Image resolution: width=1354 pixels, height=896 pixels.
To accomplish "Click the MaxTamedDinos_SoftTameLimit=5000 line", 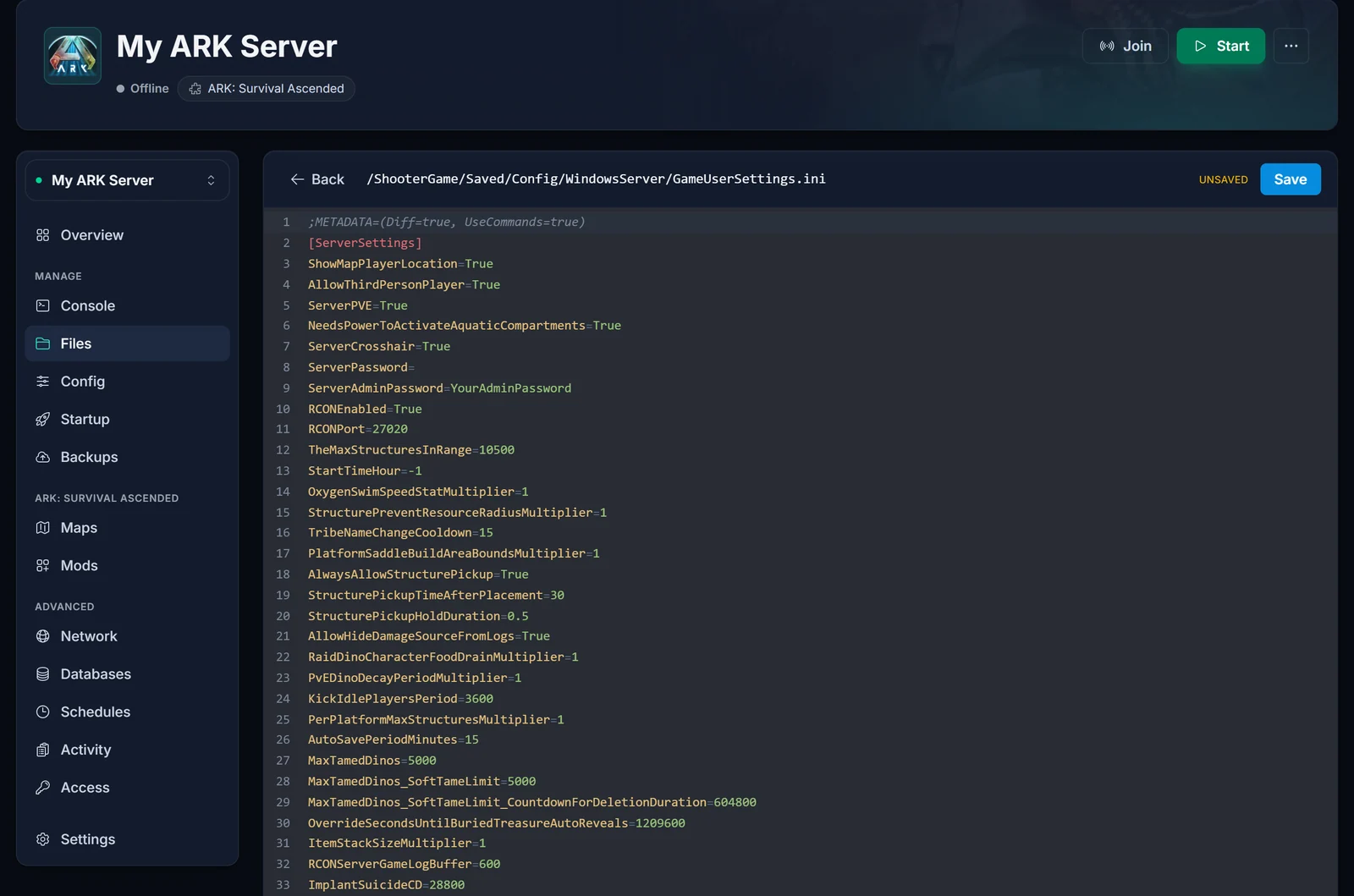I will pos(421,781).
